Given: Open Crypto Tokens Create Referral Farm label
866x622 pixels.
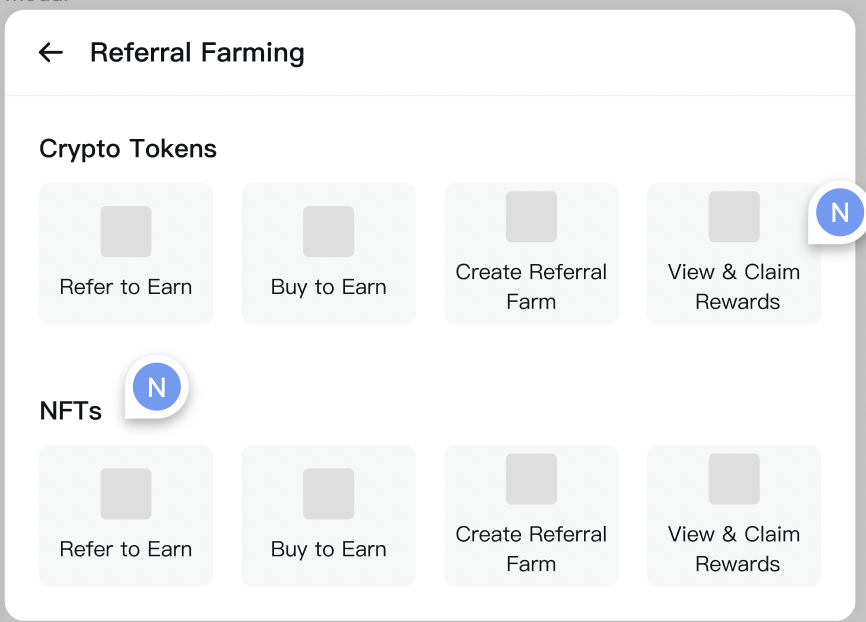Looking at the screenshot, I should tap(531, 287).
